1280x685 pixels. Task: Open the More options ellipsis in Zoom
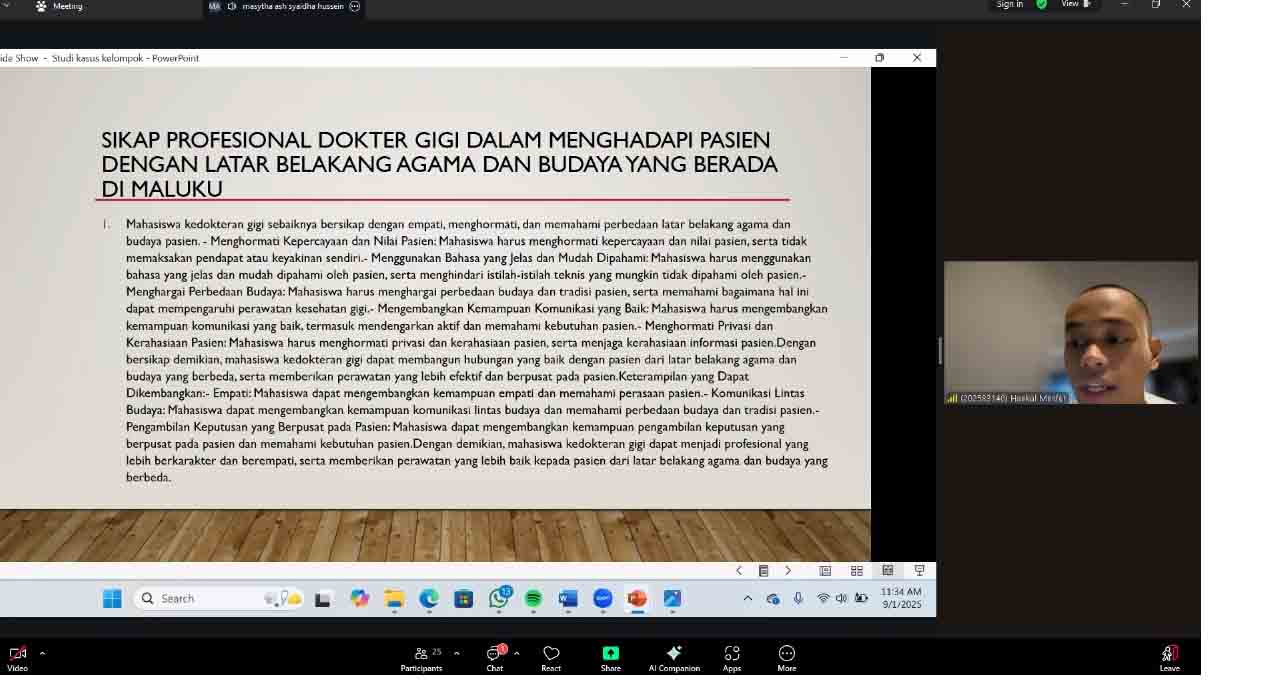tap(787, 658)
